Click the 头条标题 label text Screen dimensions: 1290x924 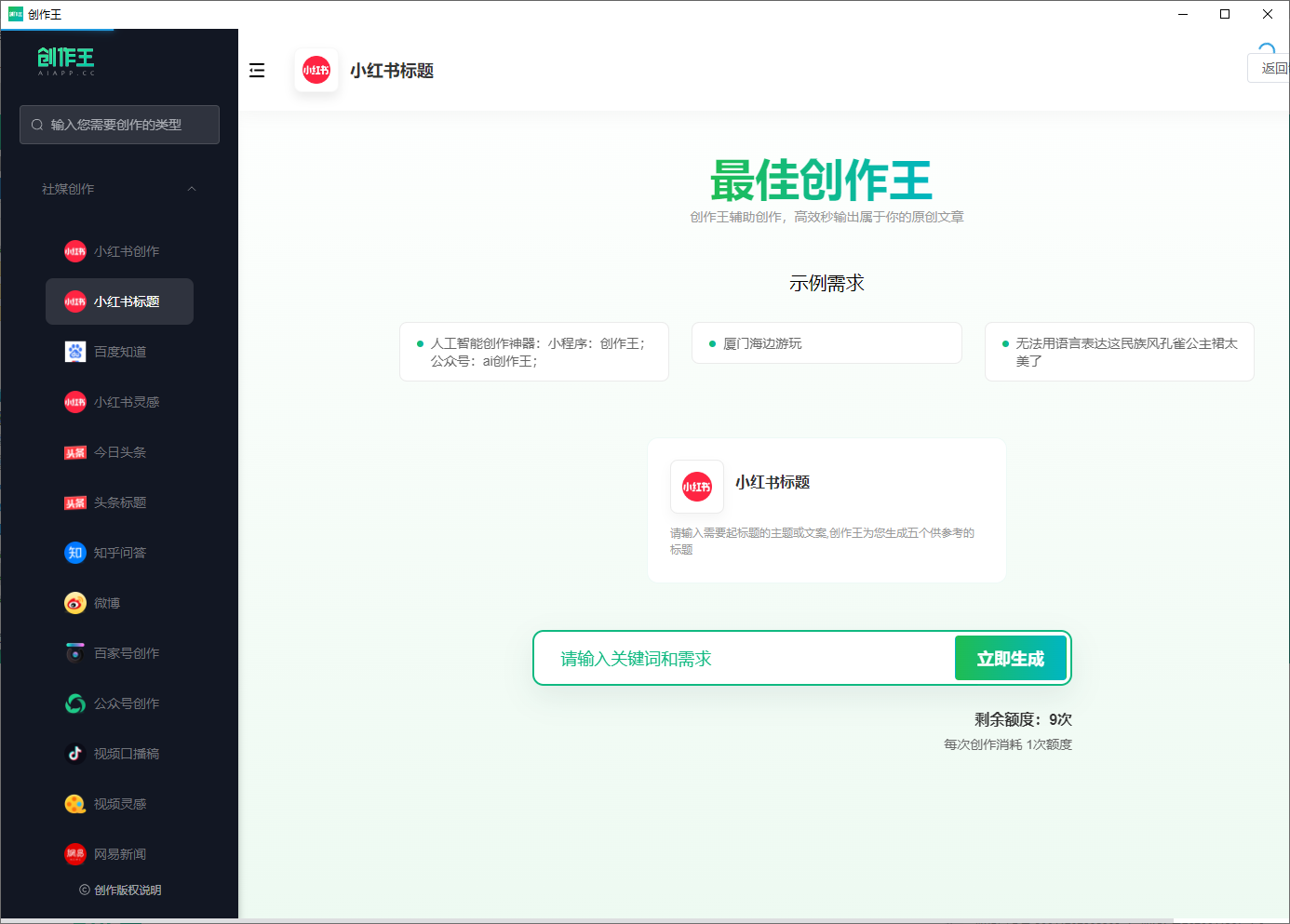(x=120, y=502)
